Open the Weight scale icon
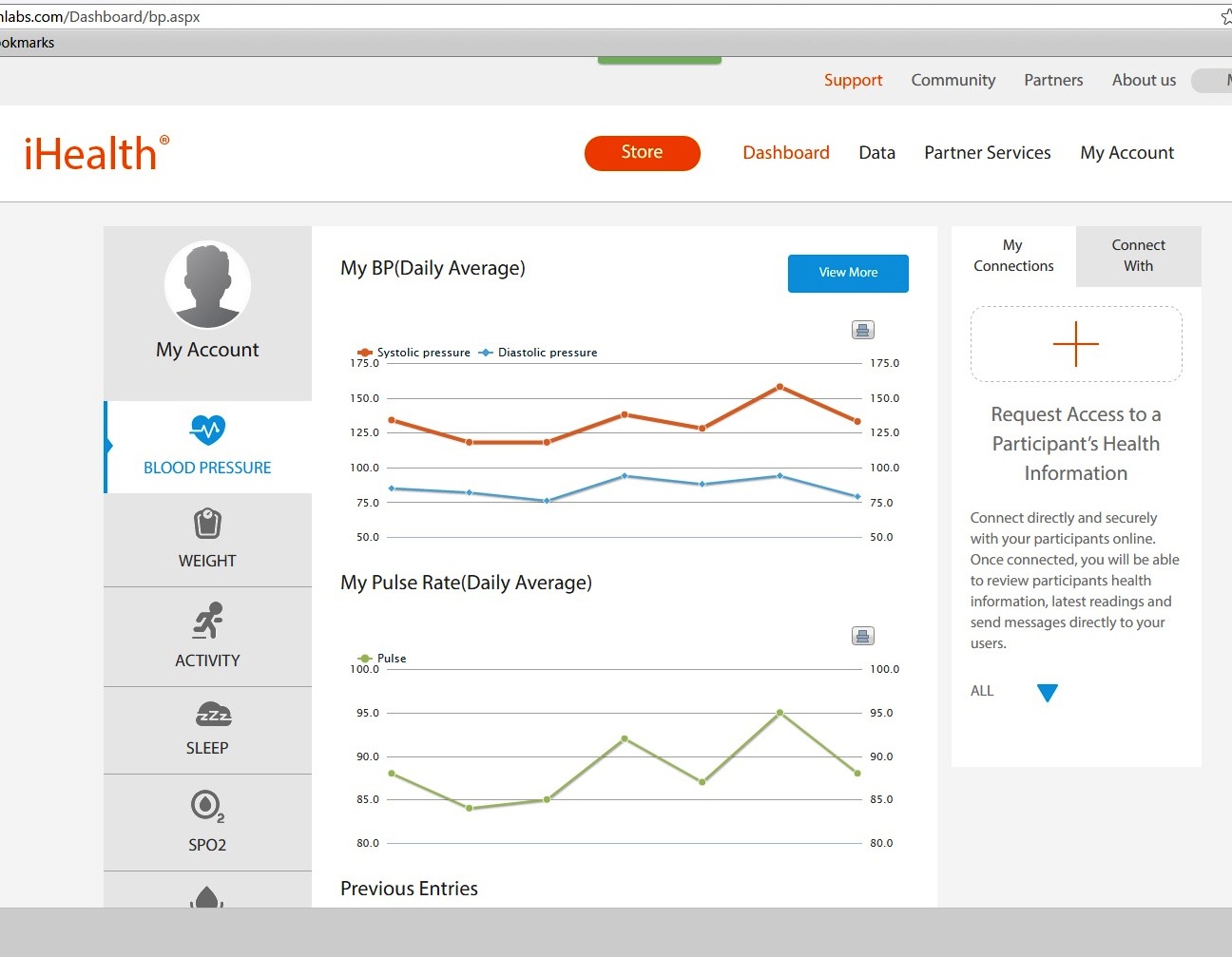 click(x=207, y=524)
